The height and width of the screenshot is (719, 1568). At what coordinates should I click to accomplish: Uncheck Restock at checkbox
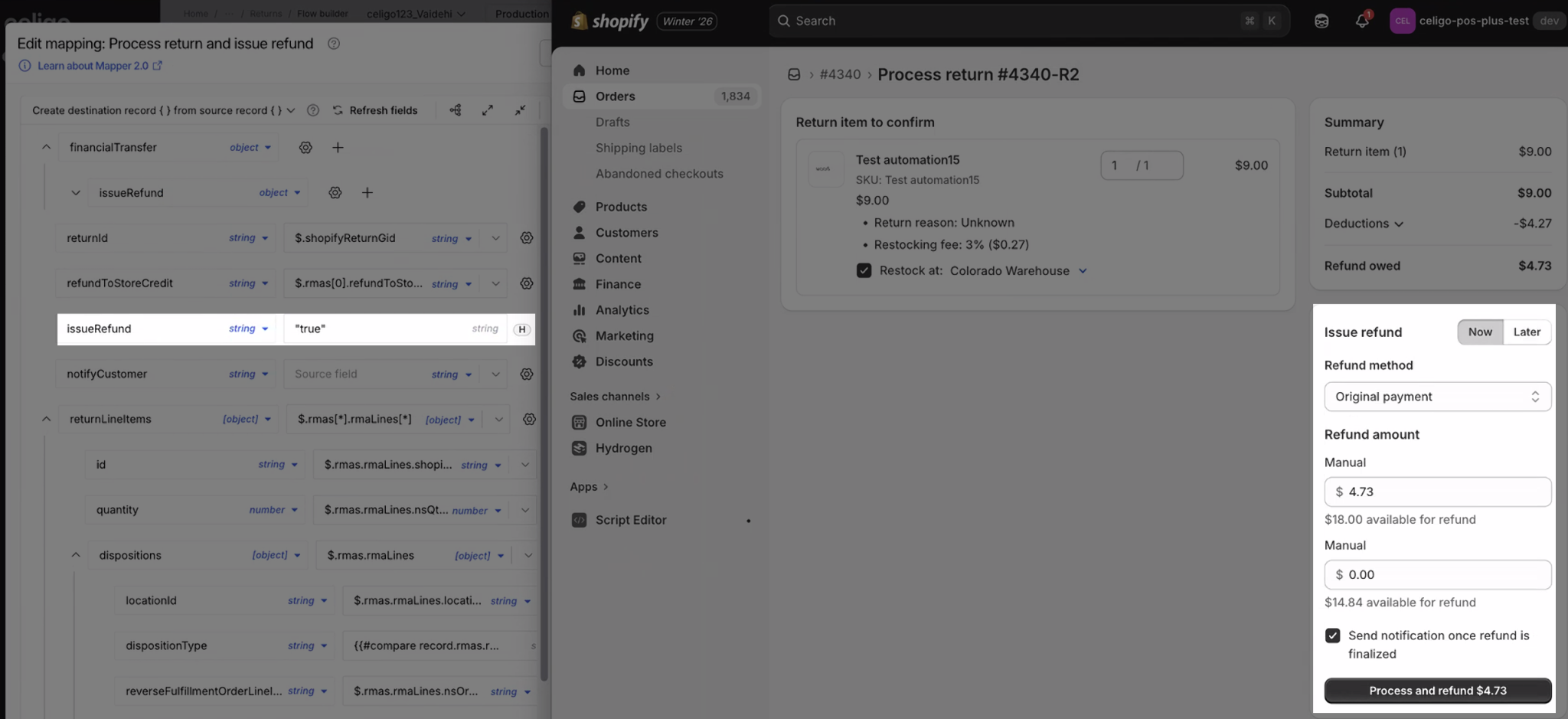(864, 271)
